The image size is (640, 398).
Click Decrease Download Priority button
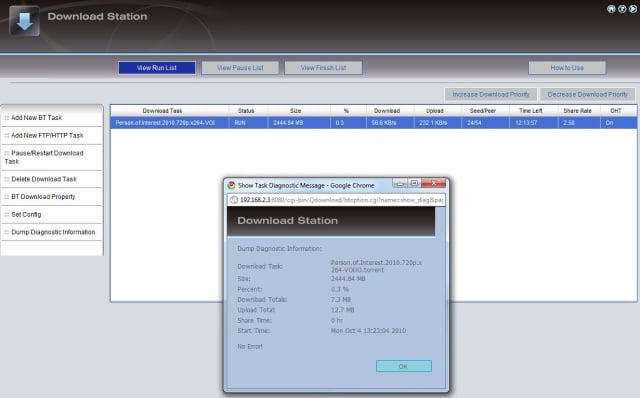point(587,94)
